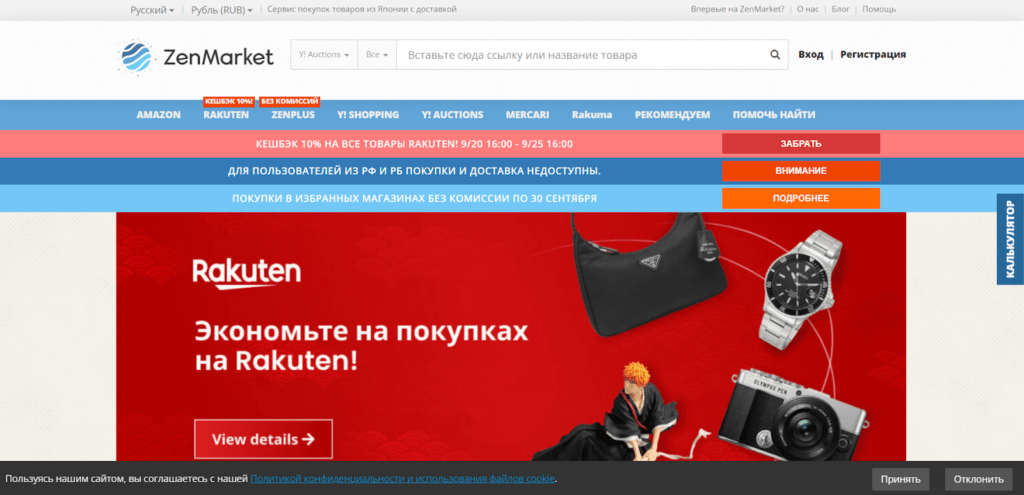
Task: Click the ПОДРОБНЕЕ button
Action: pyautogui.click(x=801, y=199)
